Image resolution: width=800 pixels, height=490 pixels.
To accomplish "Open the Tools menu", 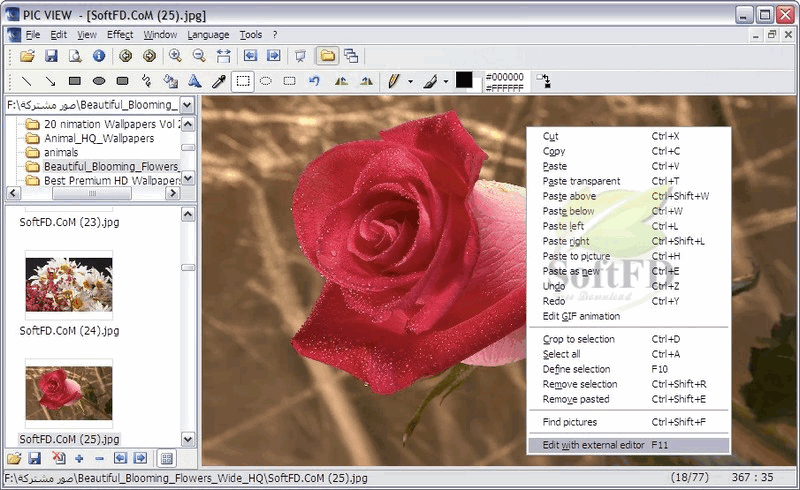I will pyautogui.click(x=251, y=35).
